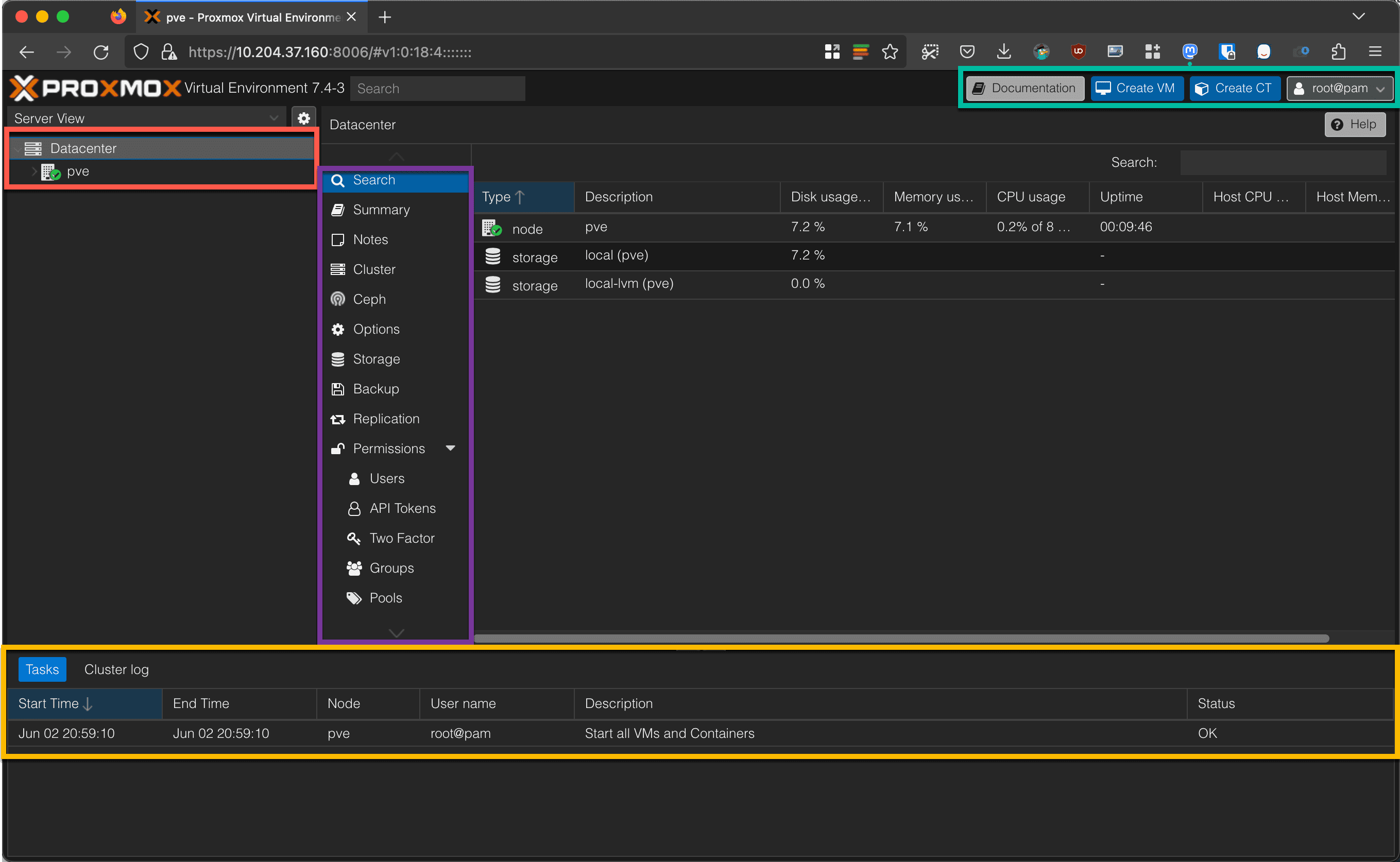
Task: Bookmark this page with star icon
Action: coord(890,53)
